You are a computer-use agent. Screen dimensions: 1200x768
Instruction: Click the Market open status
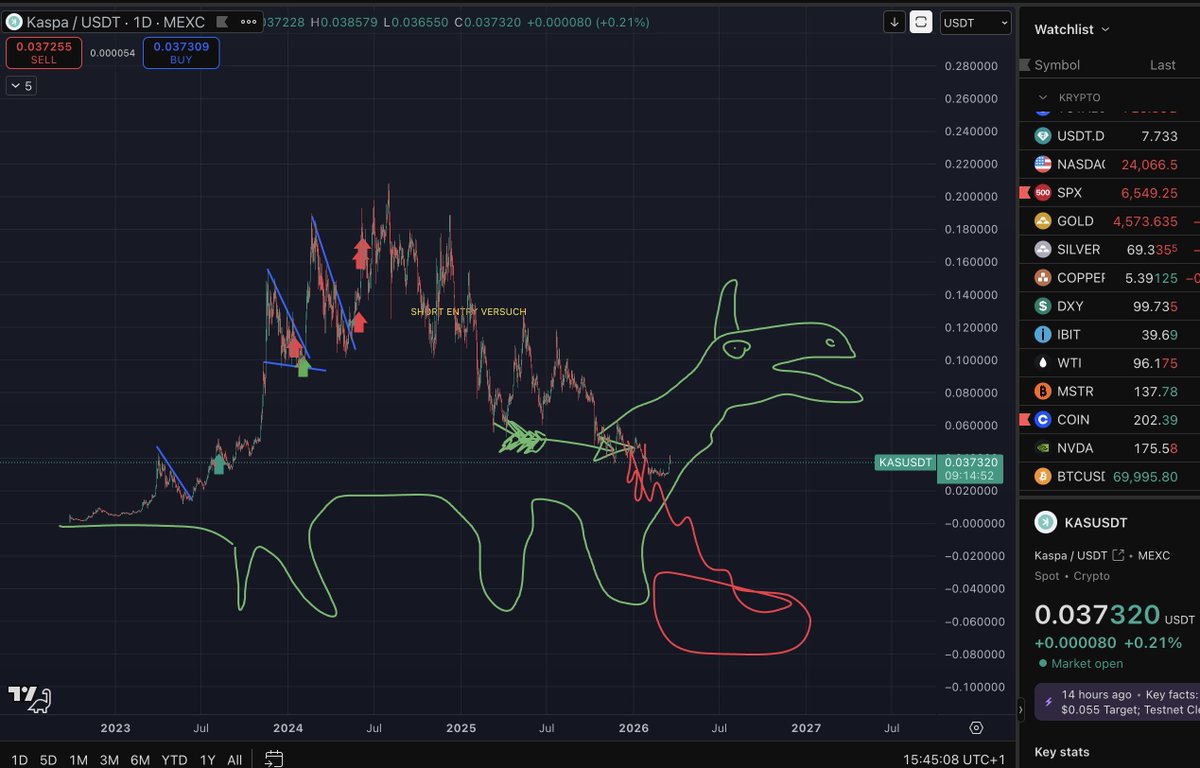(1079, 663)
